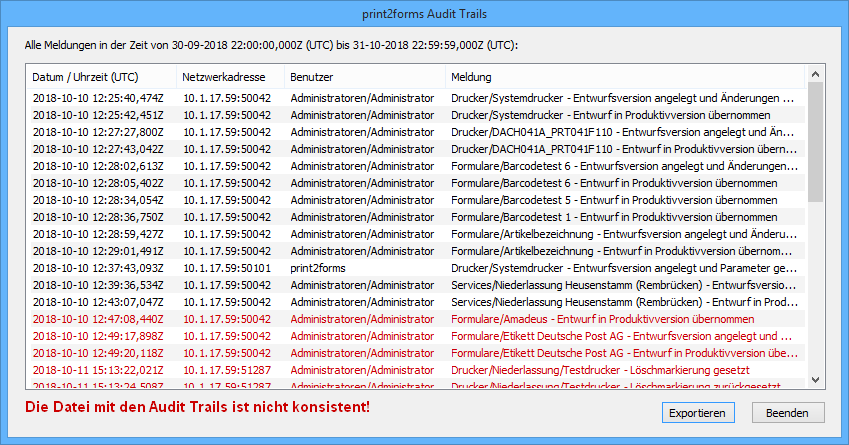The height and width of the screenshot is (445, 849).
Task: Click the Benutzer column header
Action: [311, 77]
